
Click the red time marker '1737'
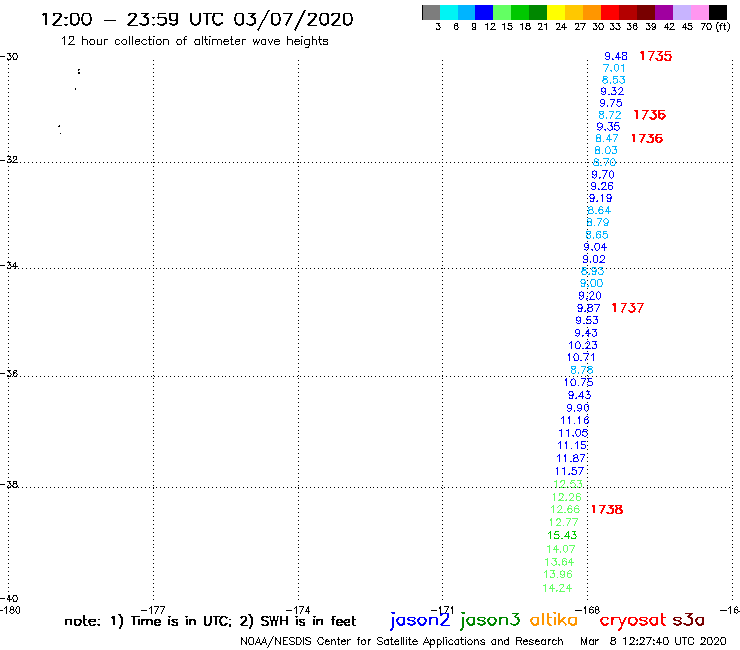tap(628, 308)
